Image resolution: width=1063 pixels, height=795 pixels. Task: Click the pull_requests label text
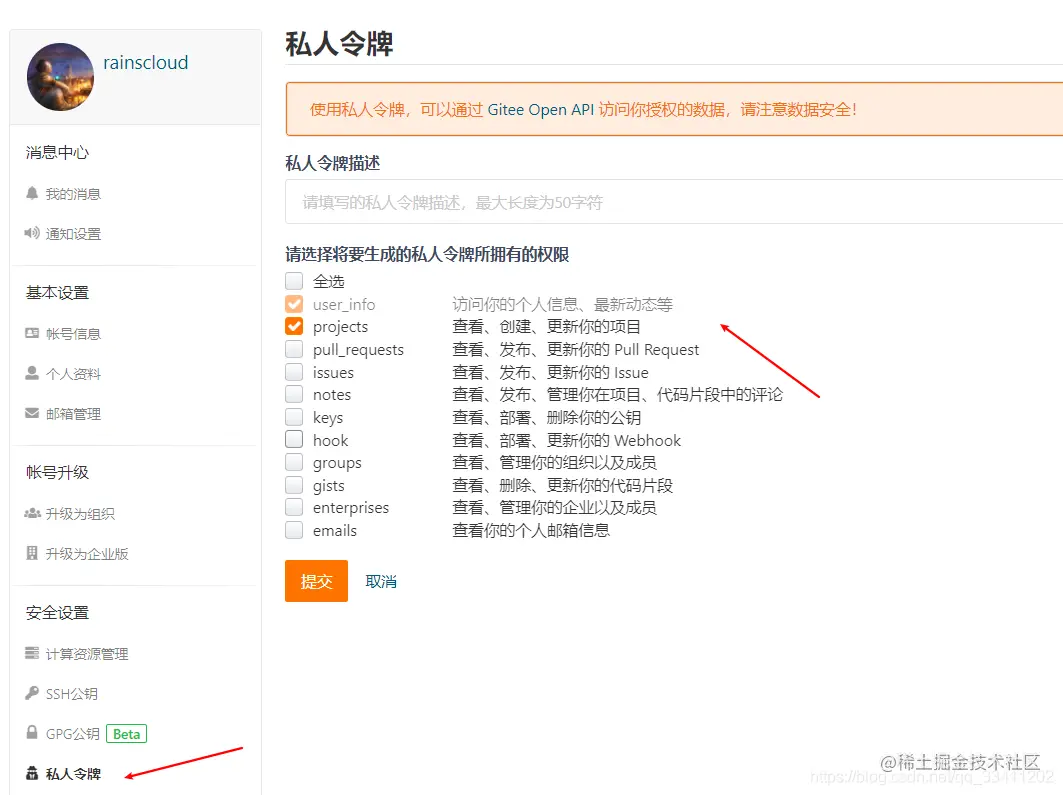click(x=358, y=350)
